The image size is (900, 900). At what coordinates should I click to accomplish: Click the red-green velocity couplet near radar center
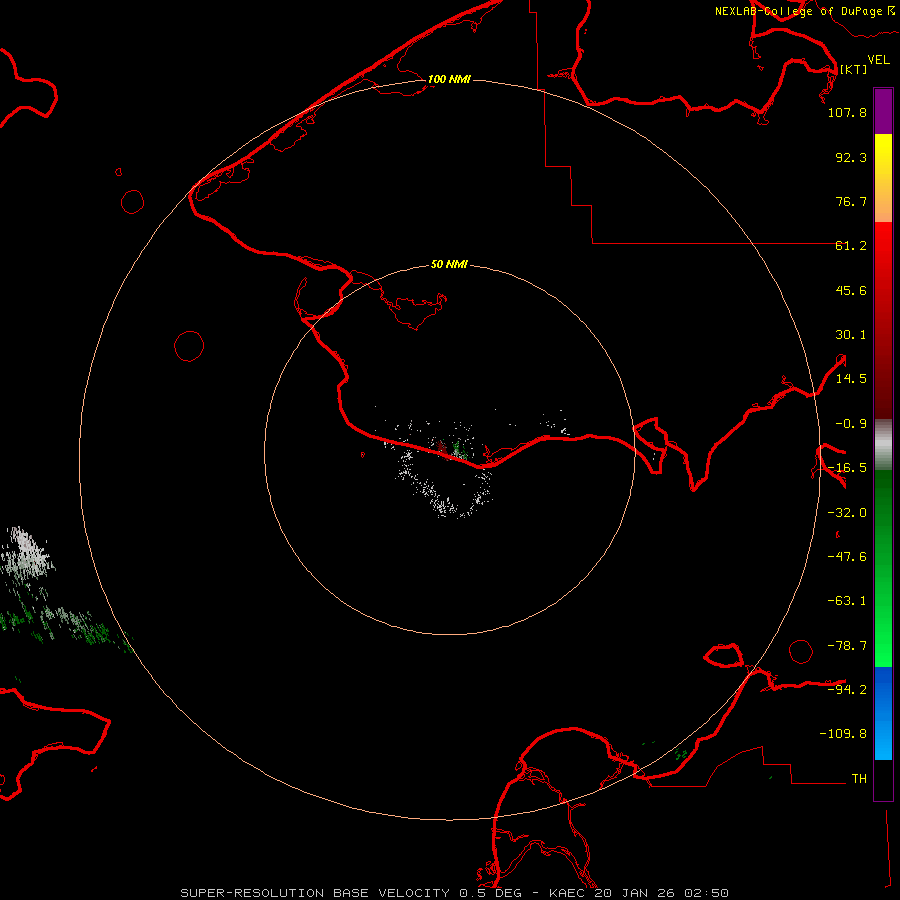pyautogui.click(x=452, y=447)
